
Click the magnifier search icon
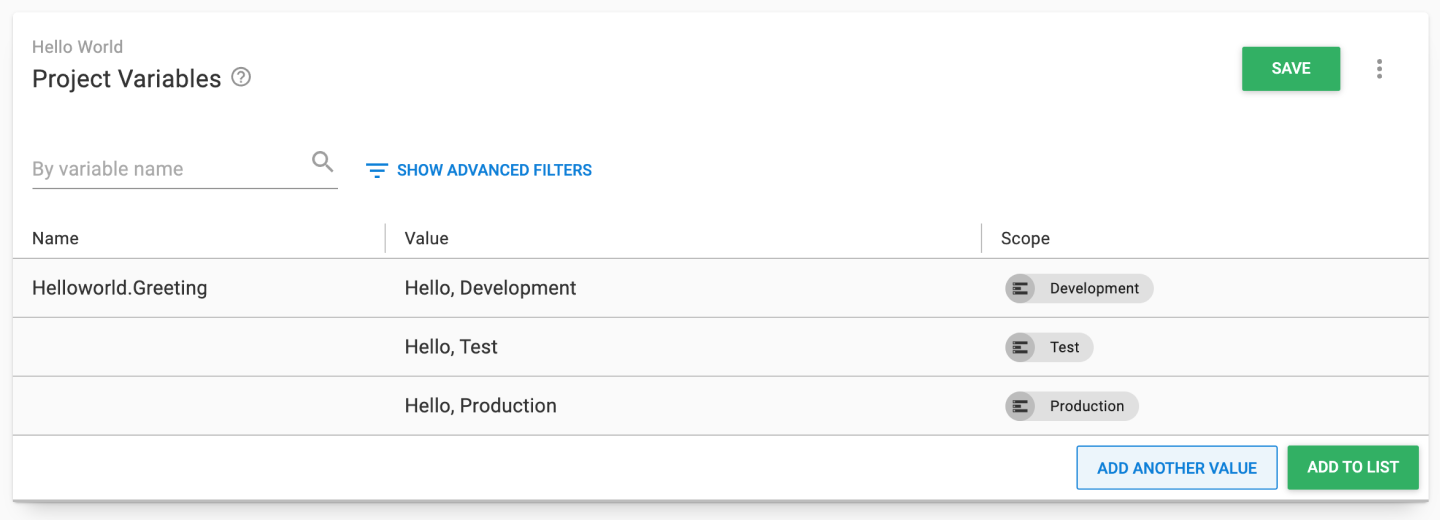click(322, 162)
